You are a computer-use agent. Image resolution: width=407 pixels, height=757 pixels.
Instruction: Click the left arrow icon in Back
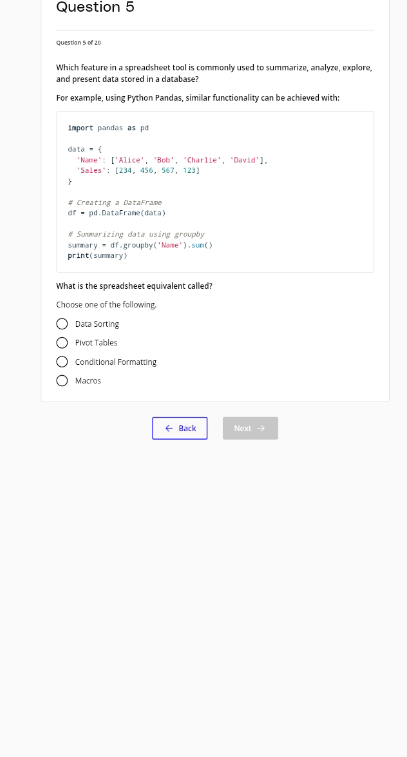click(x=169, y=428)
